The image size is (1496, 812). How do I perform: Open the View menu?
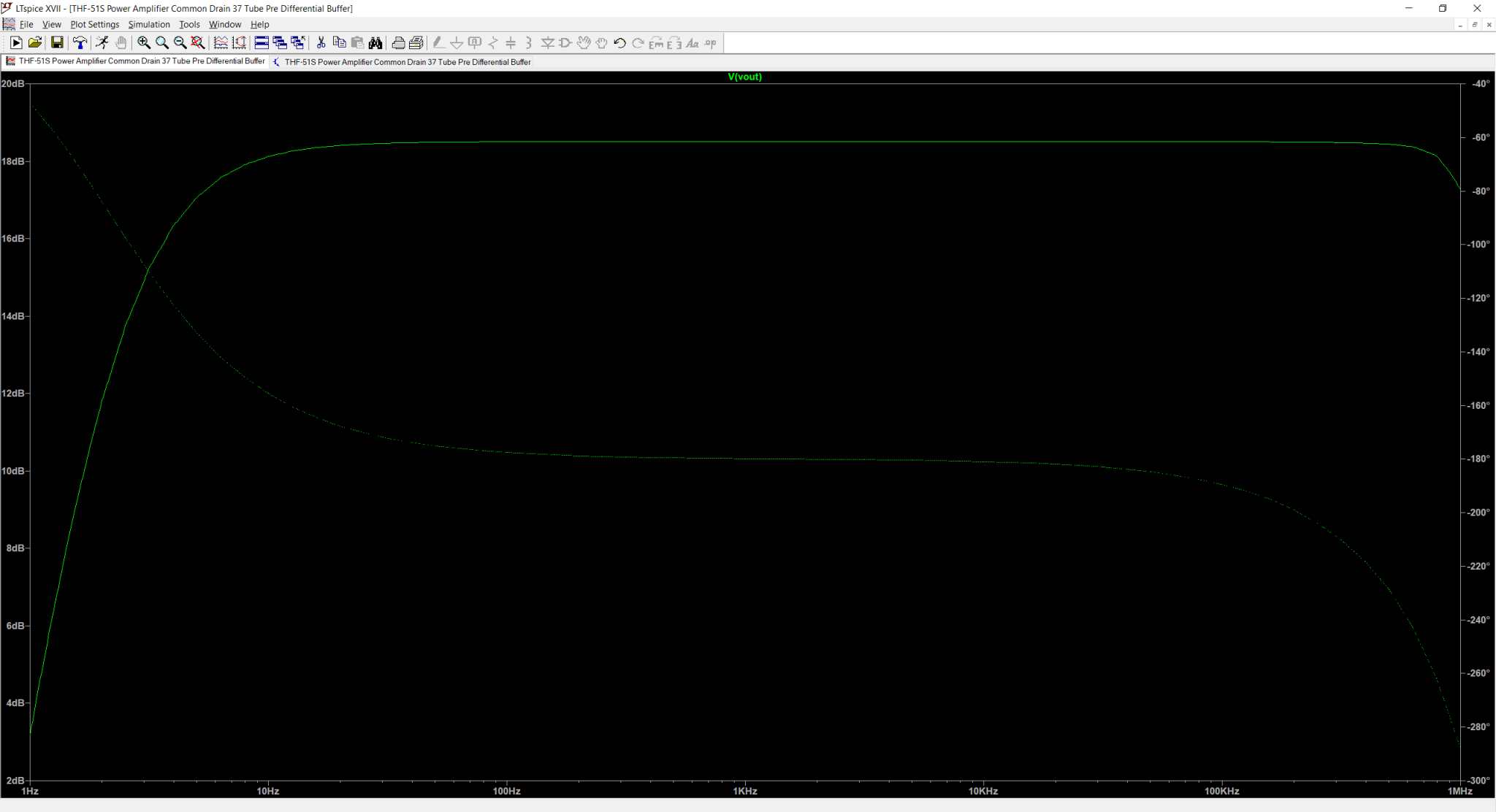point(52,24)
